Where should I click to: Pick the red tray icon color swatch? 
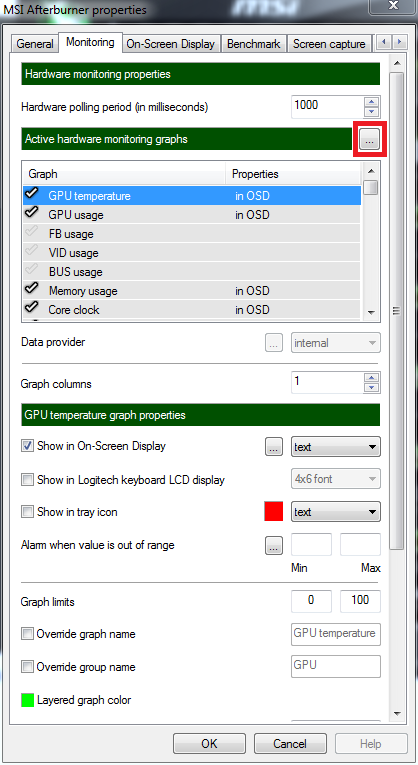pyautogui.click(x=274, y=512)
